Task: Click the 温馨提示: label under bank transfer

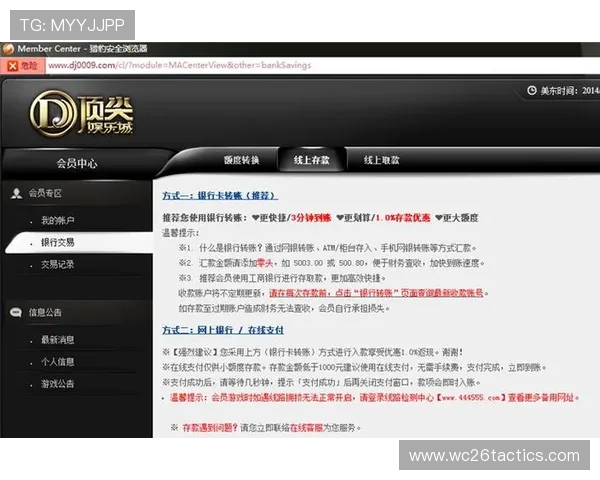Action: coord(181,233)
